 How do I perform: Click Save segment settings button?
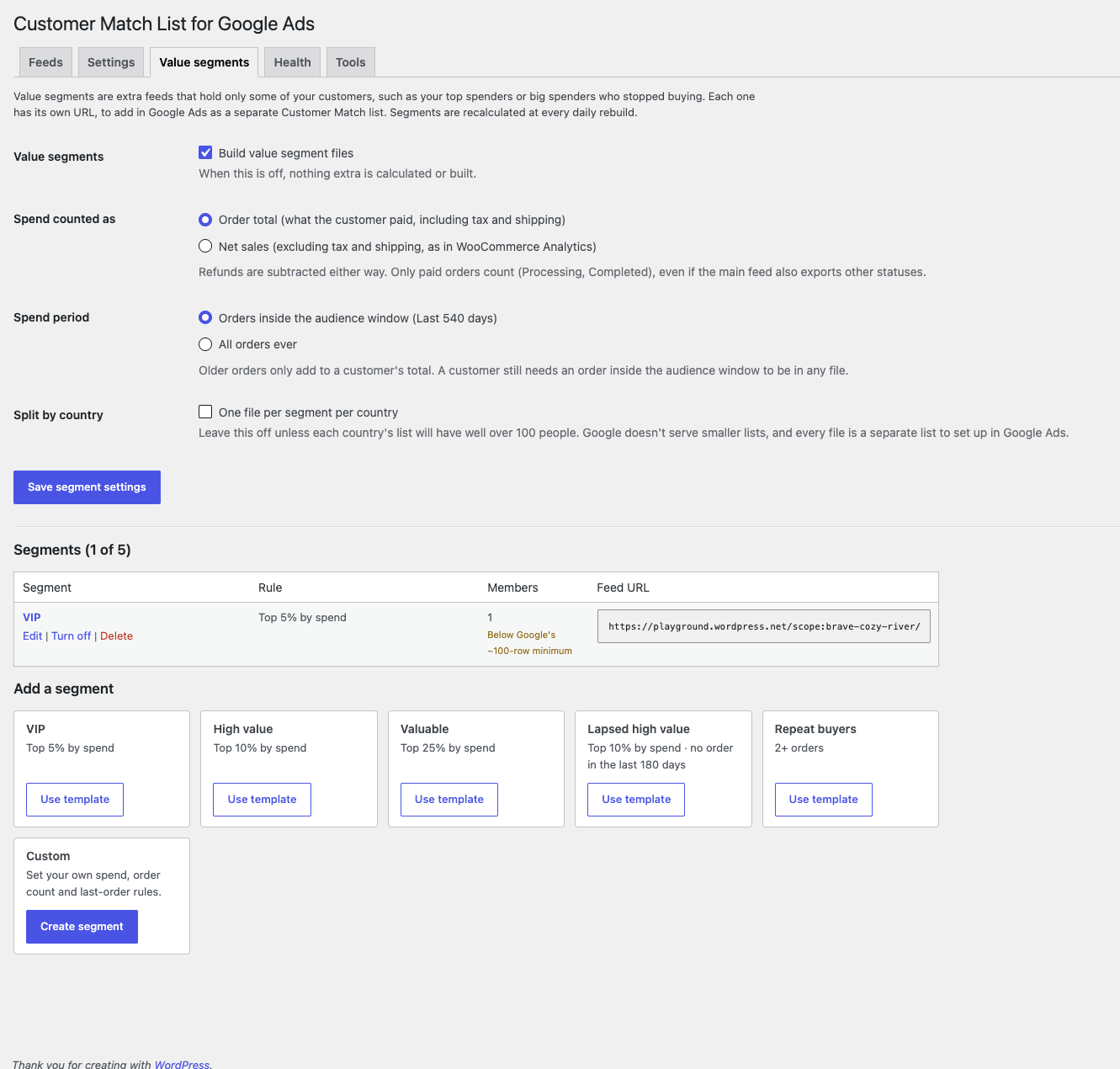[x=87, y=487]
